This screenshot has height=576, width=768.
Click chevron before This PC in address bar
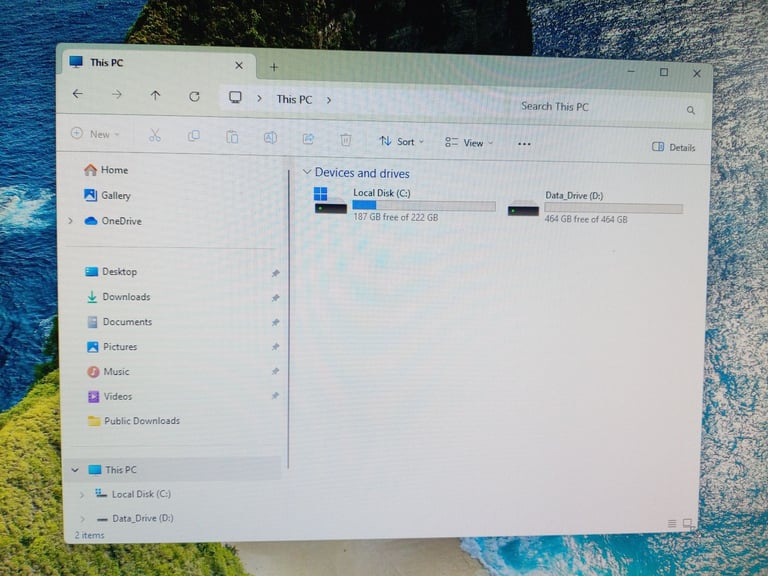(259, 98)
